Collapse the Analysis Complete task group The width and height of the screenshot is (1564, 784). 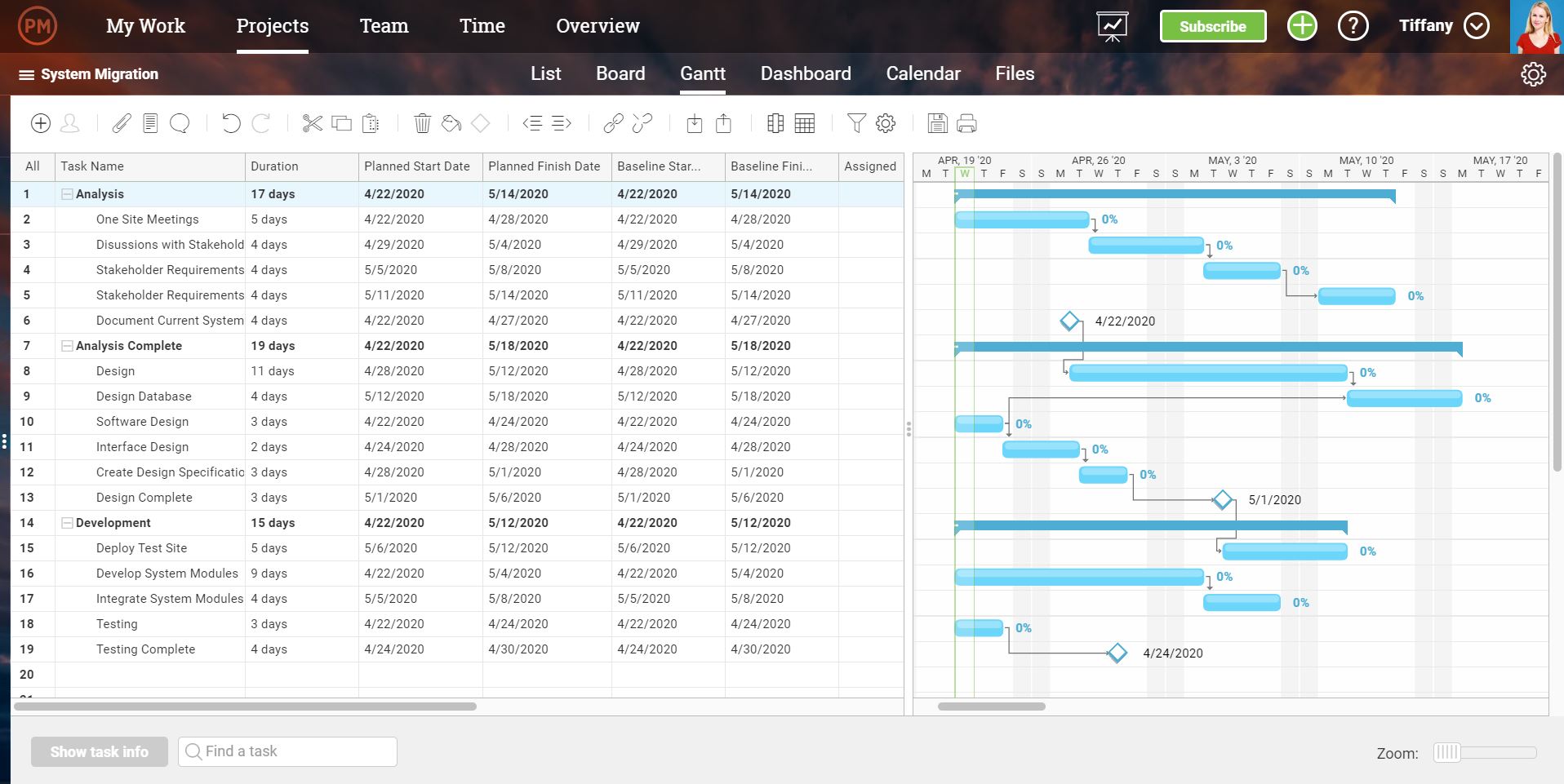pyautogui.click(x=67, y=346)
